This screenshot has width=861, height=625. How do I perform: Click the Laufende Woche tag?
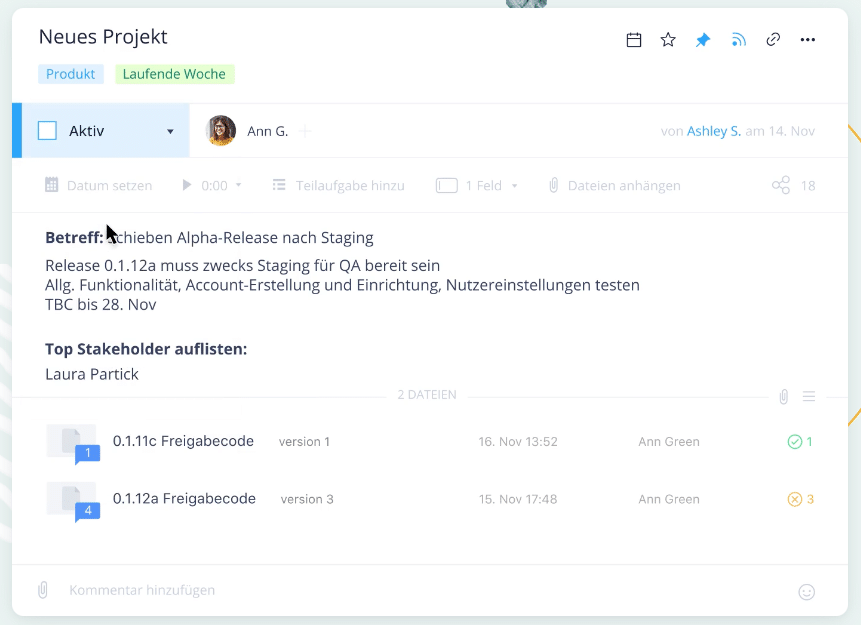coord(174,74)
